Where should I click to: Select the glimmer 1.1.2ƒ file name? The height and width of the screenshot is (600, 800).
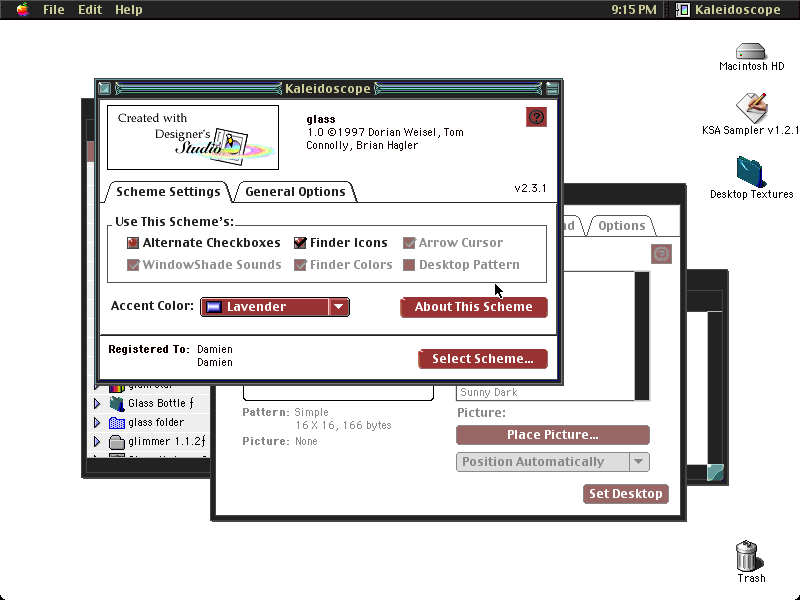(166, 442)
